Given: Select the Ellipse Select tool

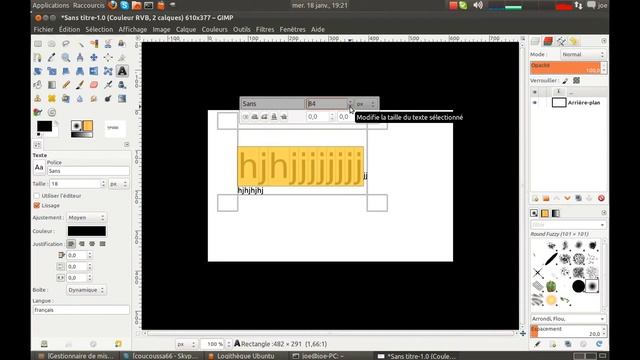Looking at the screenshot, I should point(52,44).
